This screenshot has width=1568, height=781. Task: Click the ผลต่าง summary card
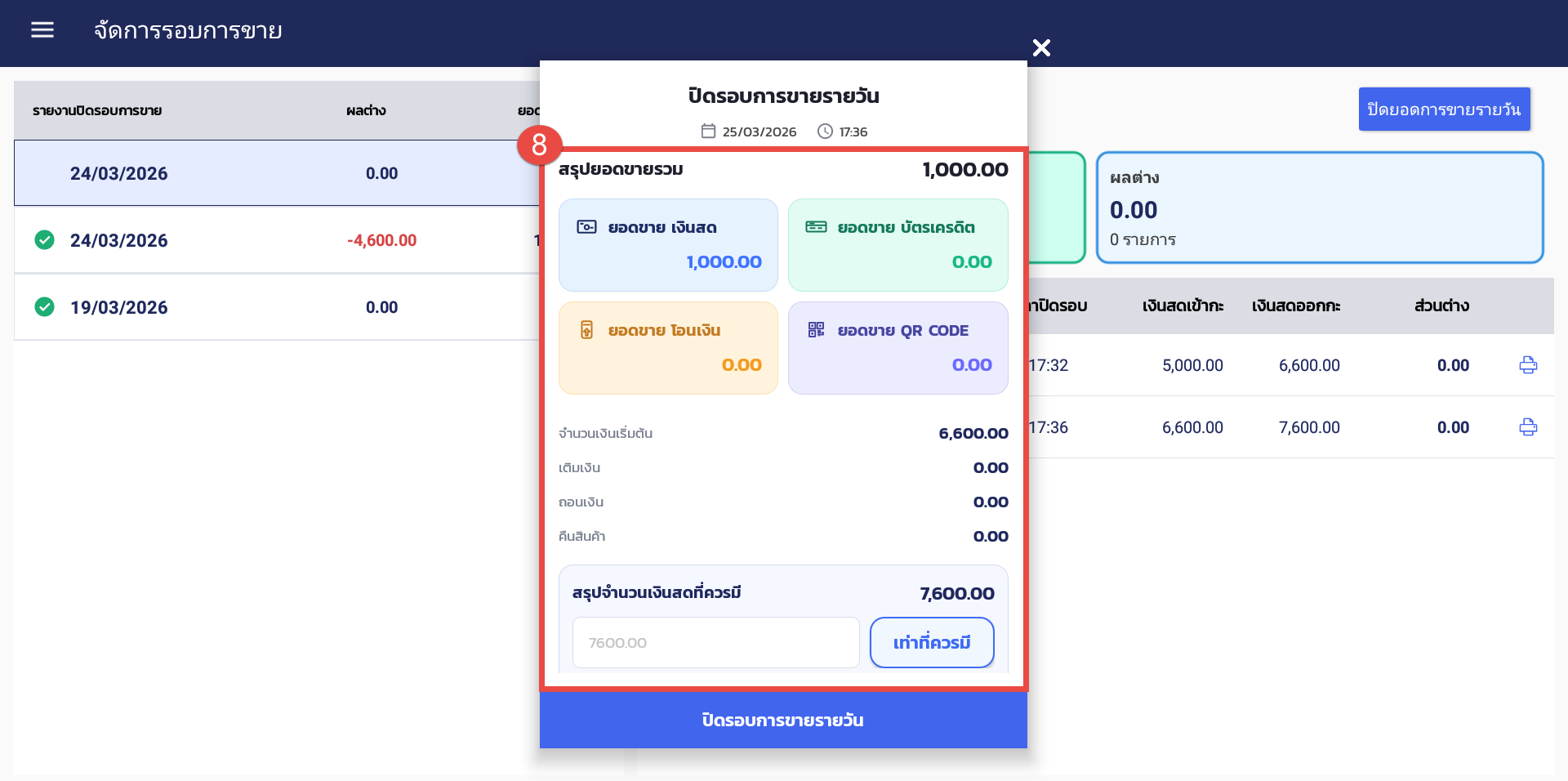click(1319, 208)
